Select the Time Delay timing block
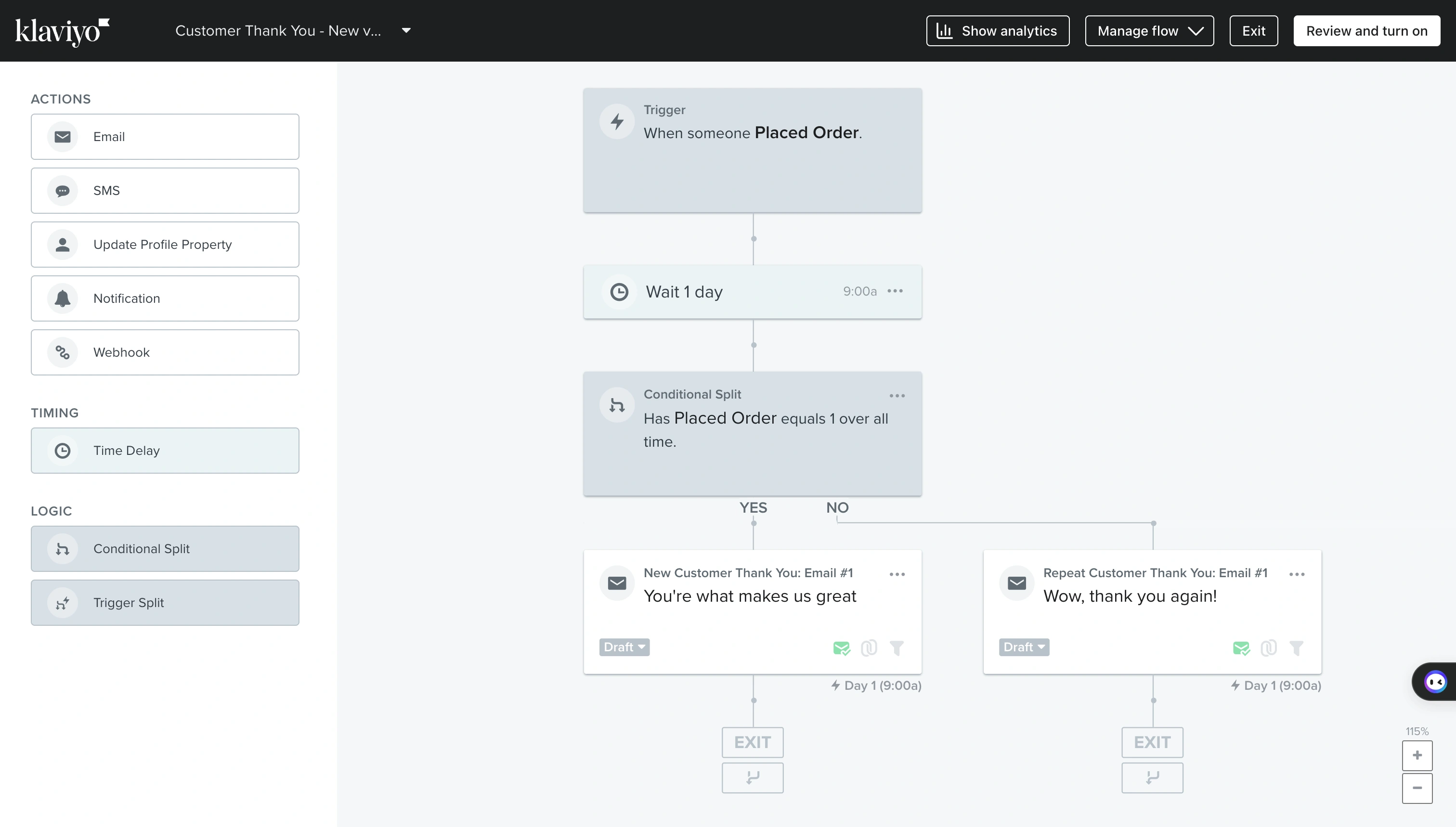 click(165, 451)
